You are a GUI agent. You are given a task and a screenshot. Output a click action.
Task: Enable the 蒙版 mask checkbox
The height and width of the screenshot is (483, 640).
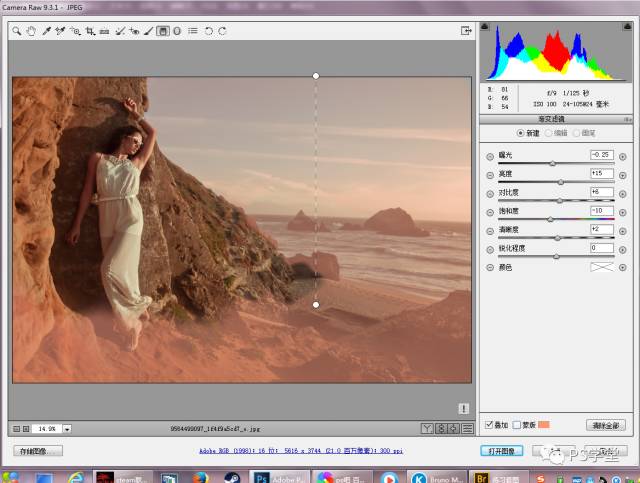tap(516, 425)
